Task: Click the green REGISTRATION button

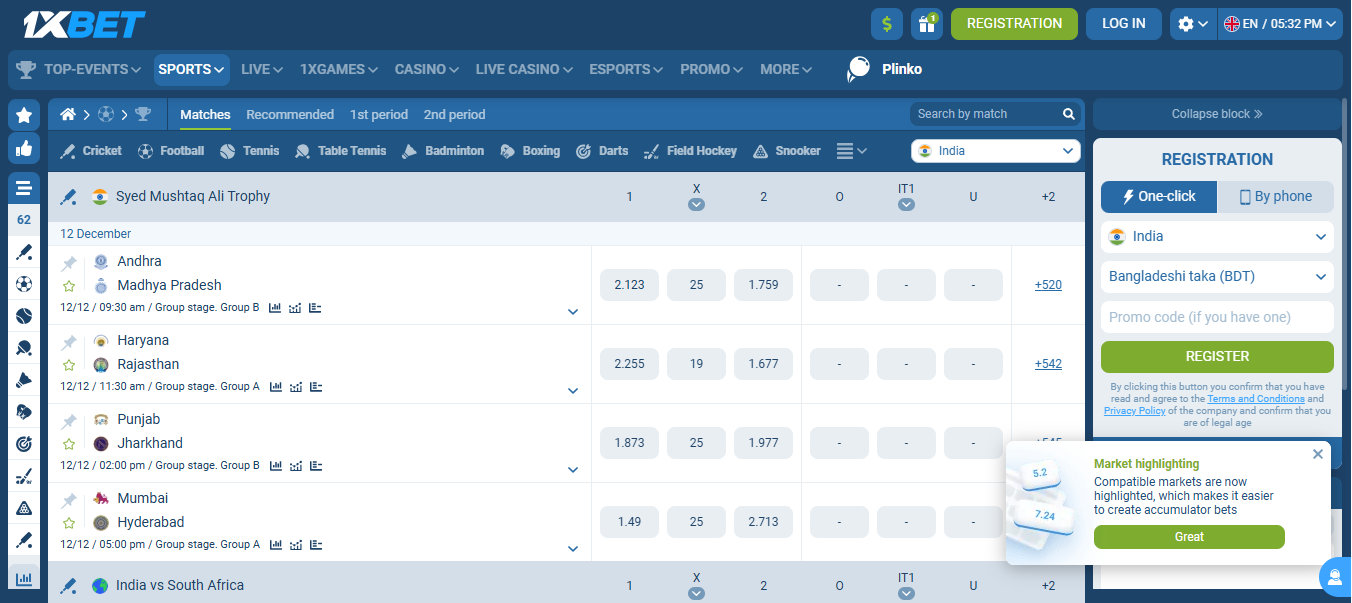Action: click(1014, 22)
